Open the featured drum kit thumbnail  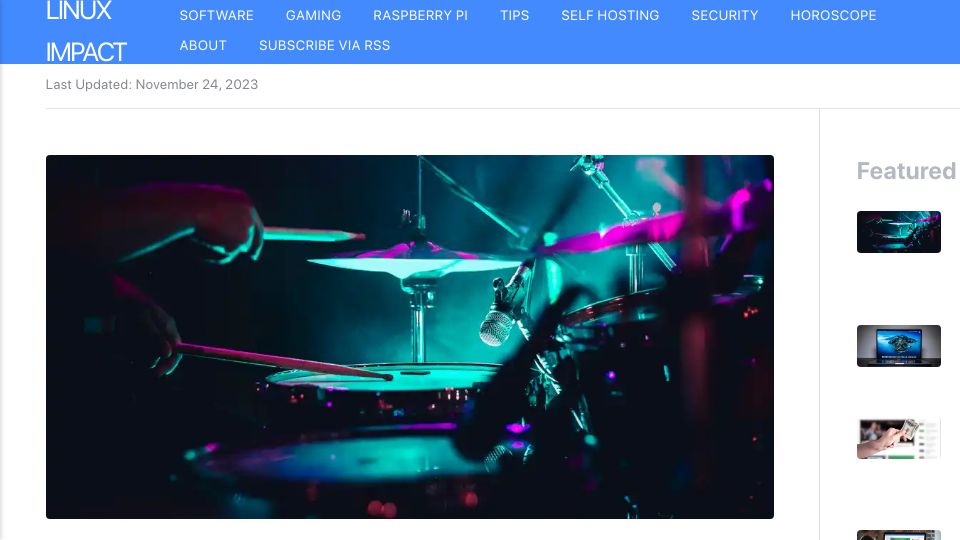(898, 232)
